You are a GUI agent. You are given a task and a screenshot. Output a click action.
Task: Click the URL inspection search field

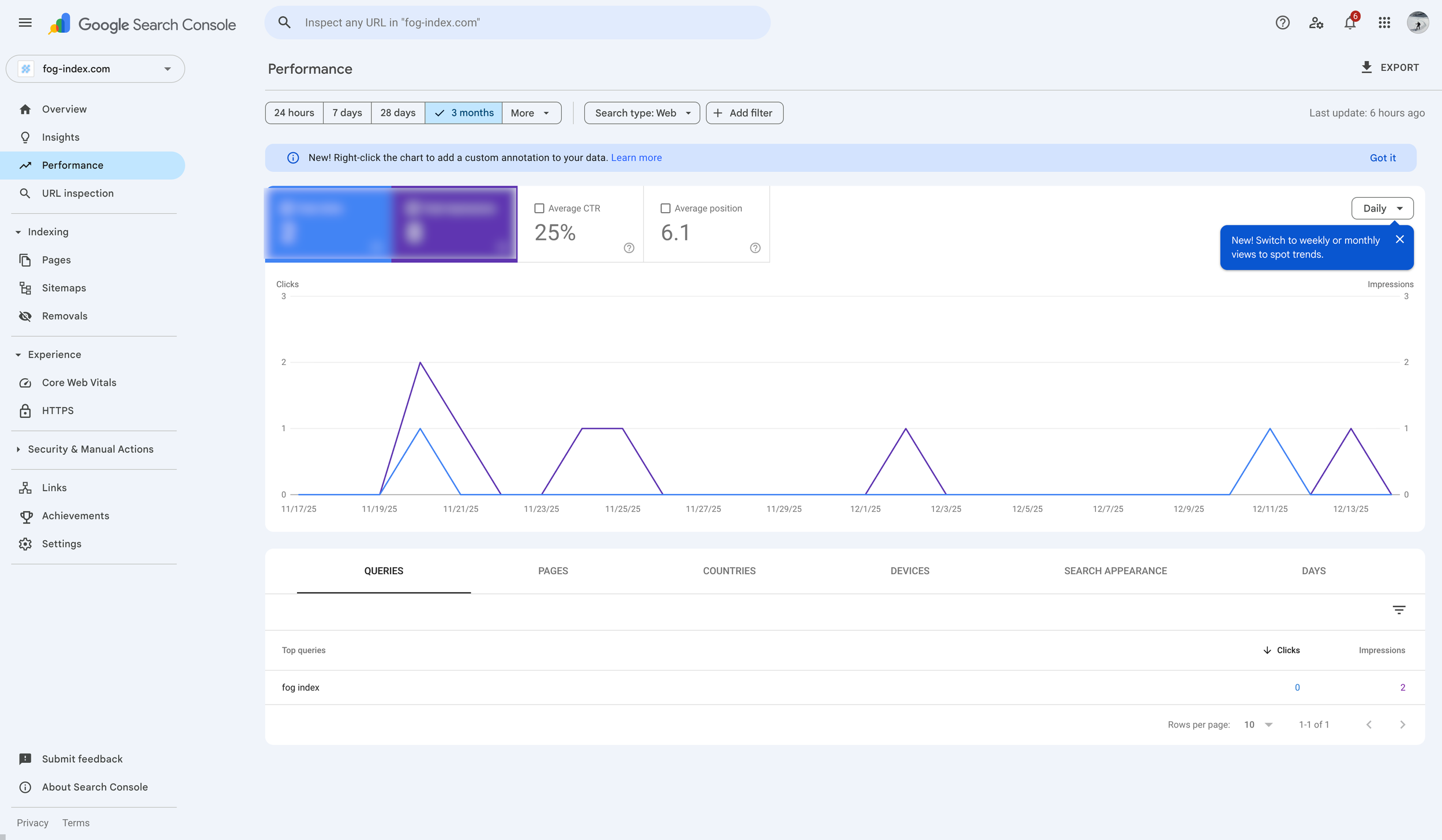[x=517, y=22]
